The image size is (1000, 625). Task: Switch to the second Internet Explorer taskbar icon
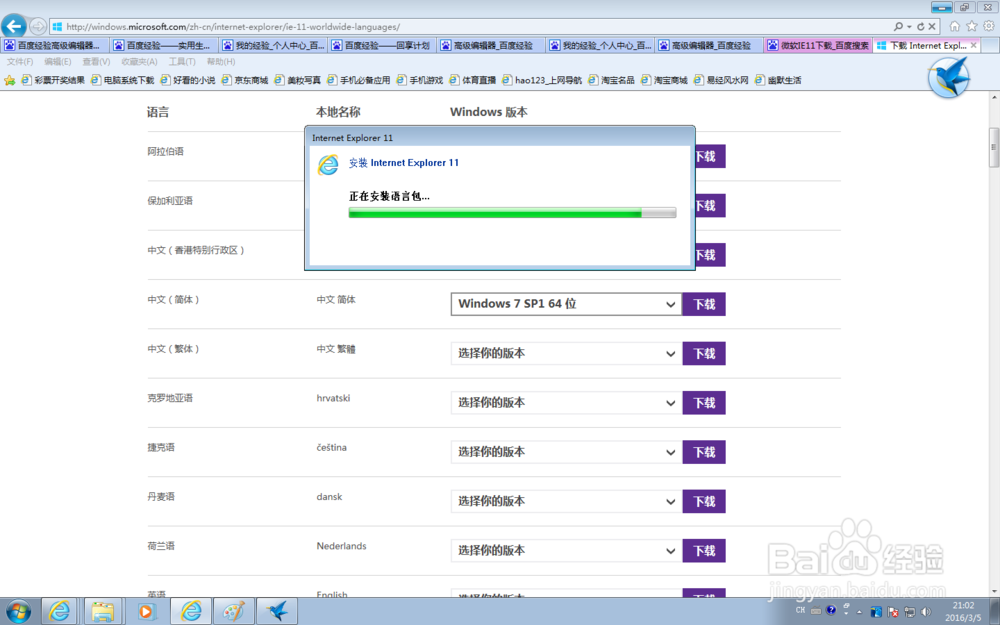pyautogui.click(x=190, y=612)
